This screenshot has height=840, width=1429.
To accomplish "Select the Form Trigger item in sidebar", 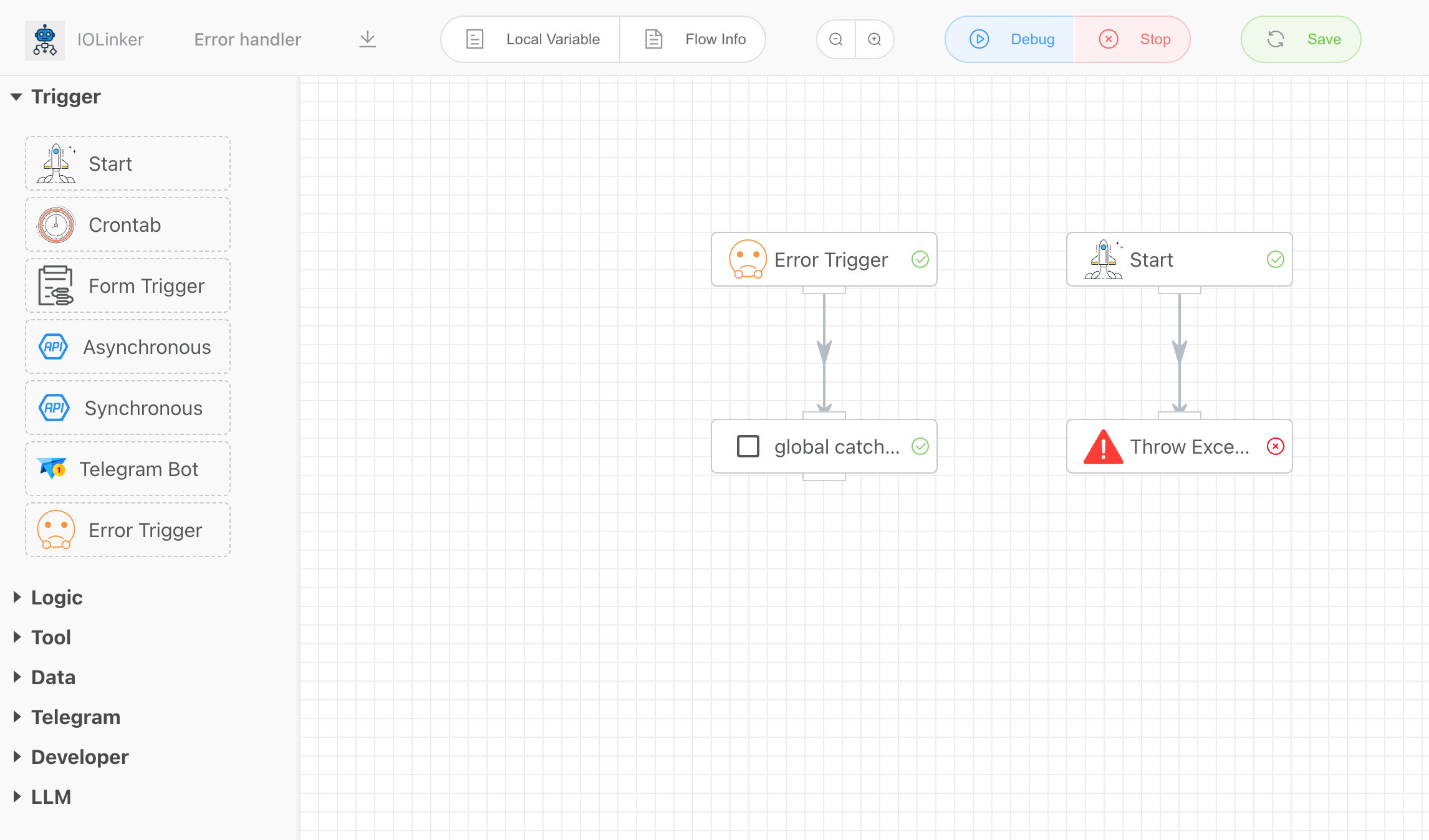I will click(x=128, y=286).
